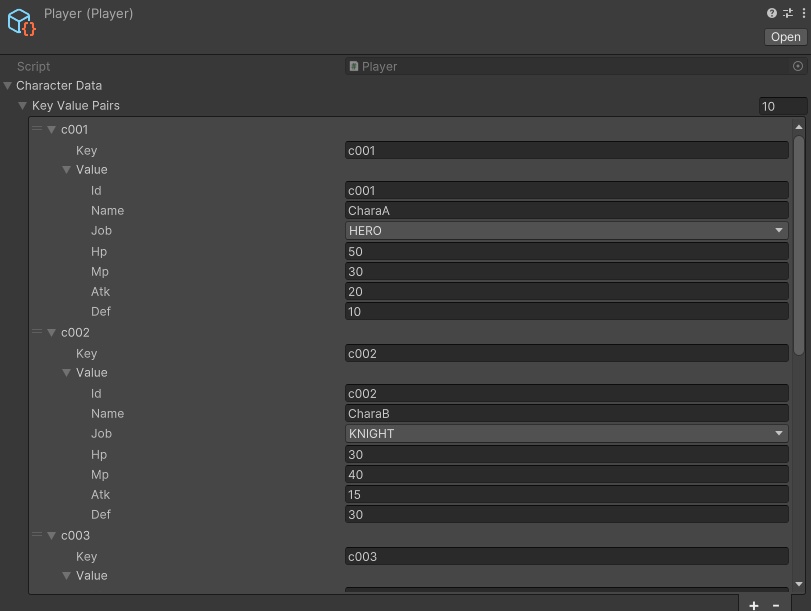Select the Name field containing CharaA
The height and width of the screenshot is (611, 811).
click(x=565, y=210)
